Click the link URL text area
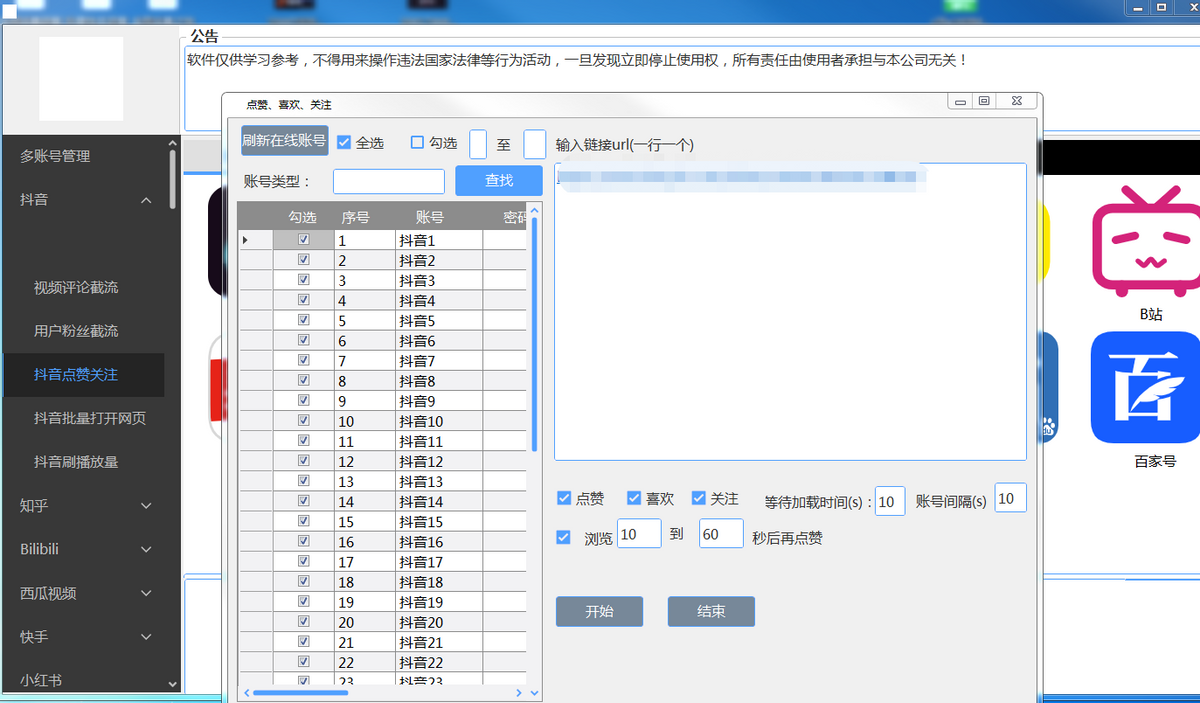Image resolution: width=1200 pixels, height=703 pixels. 790,311
